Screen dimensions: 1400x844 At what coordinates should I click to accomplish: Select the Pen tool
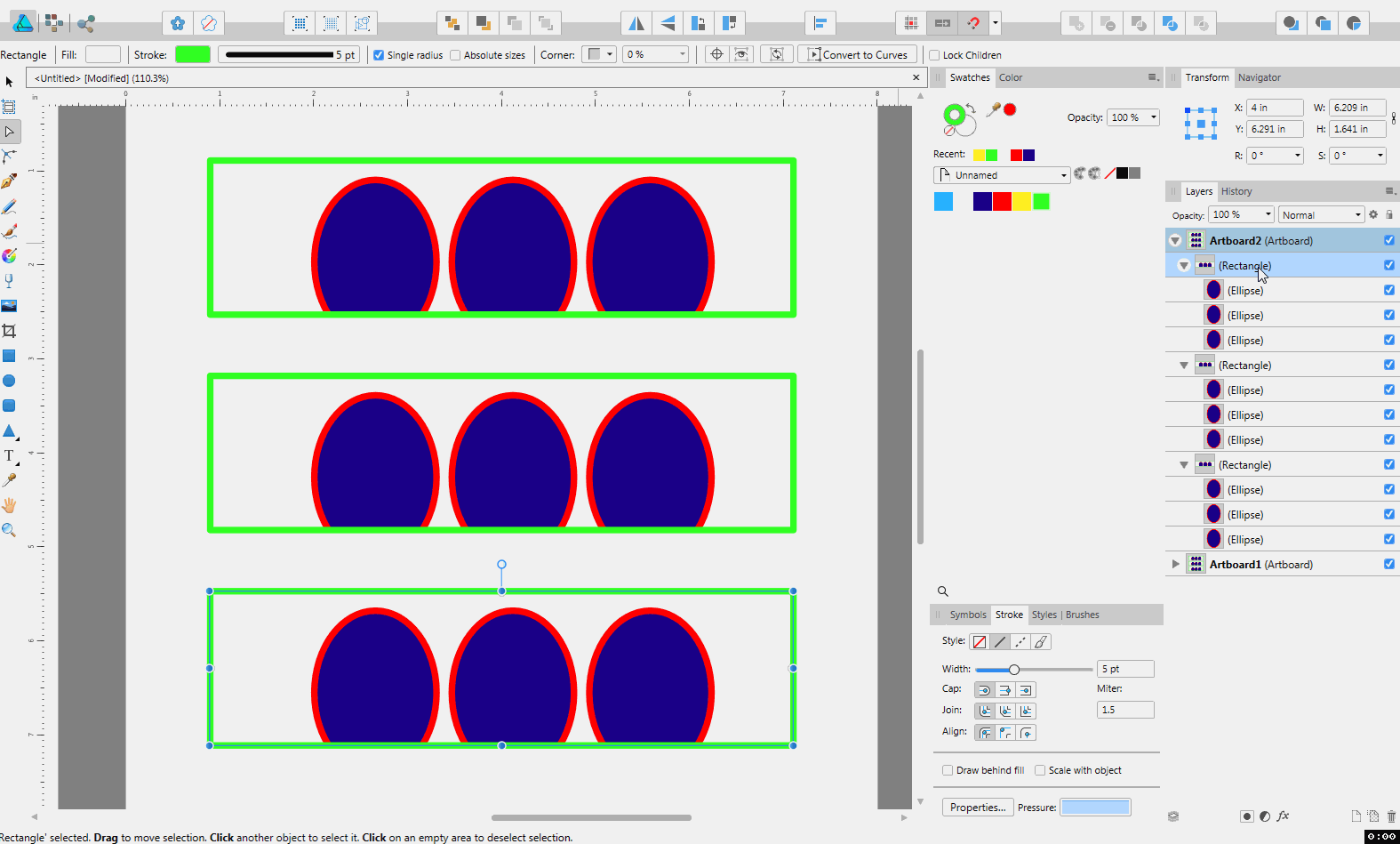click(9, 181)
